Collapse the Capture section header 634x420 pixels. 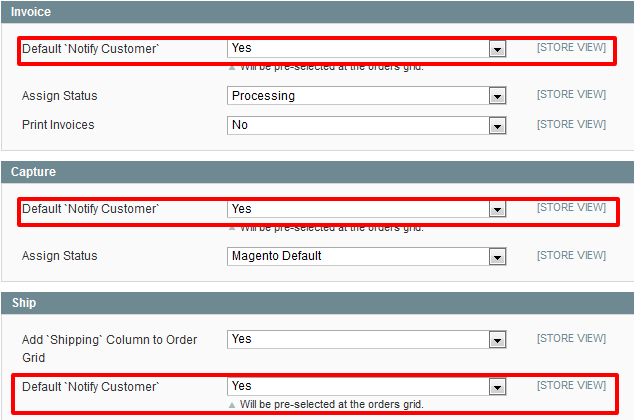[x=33, y=172]
